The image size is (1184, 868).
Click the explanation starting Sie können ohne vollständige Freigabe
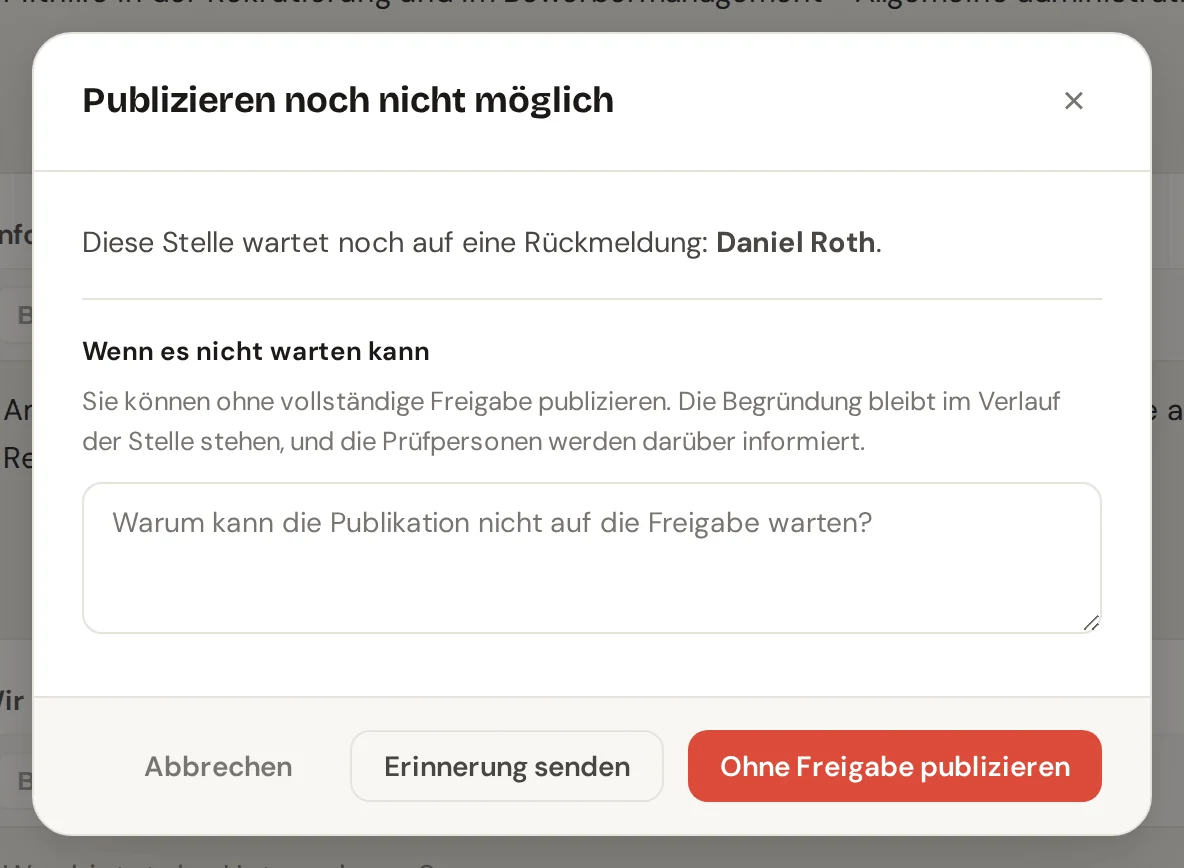pos(571,421)
